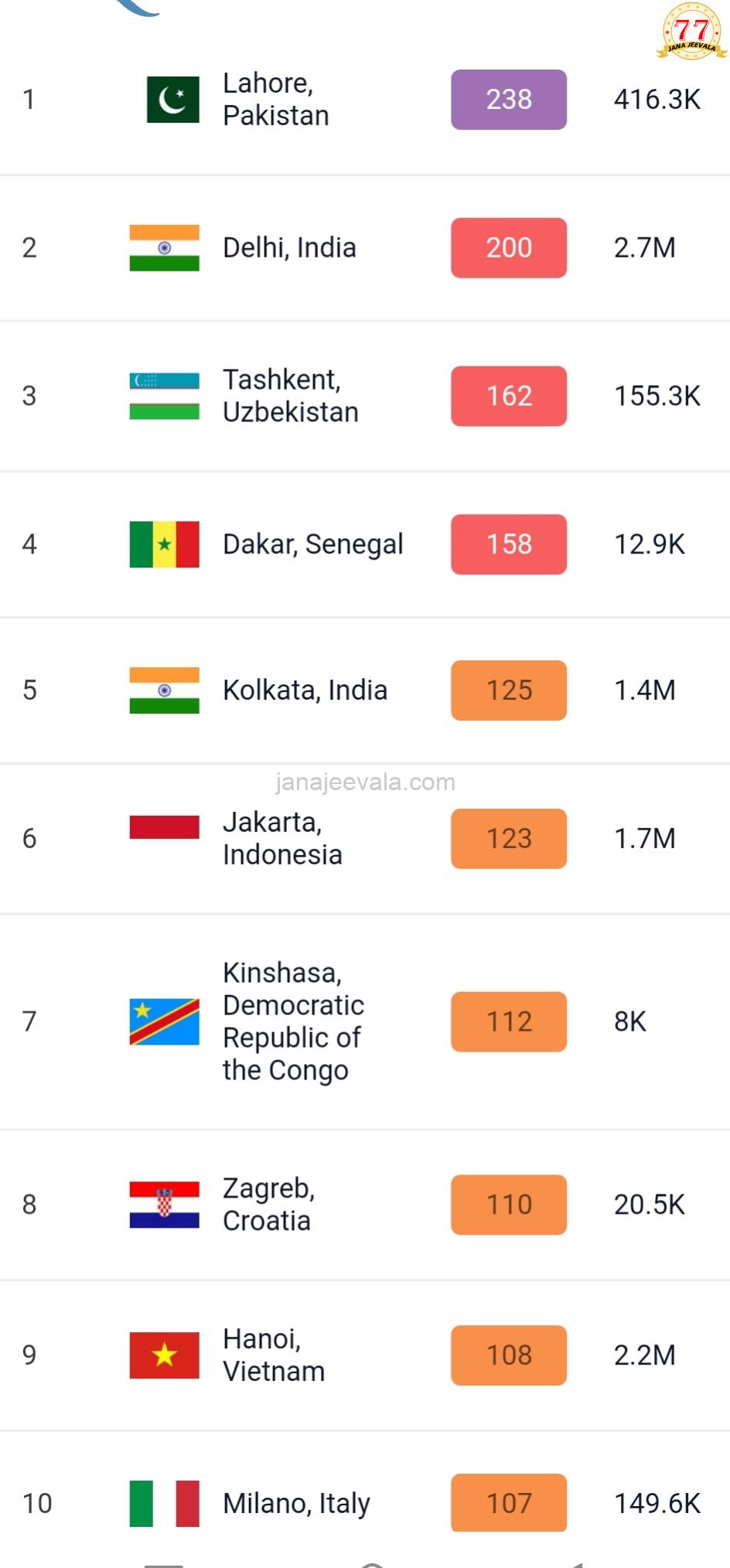730x1568 pixels.
Task: Click the purple 238 AQI badge
Action: (x=509, y=100)
